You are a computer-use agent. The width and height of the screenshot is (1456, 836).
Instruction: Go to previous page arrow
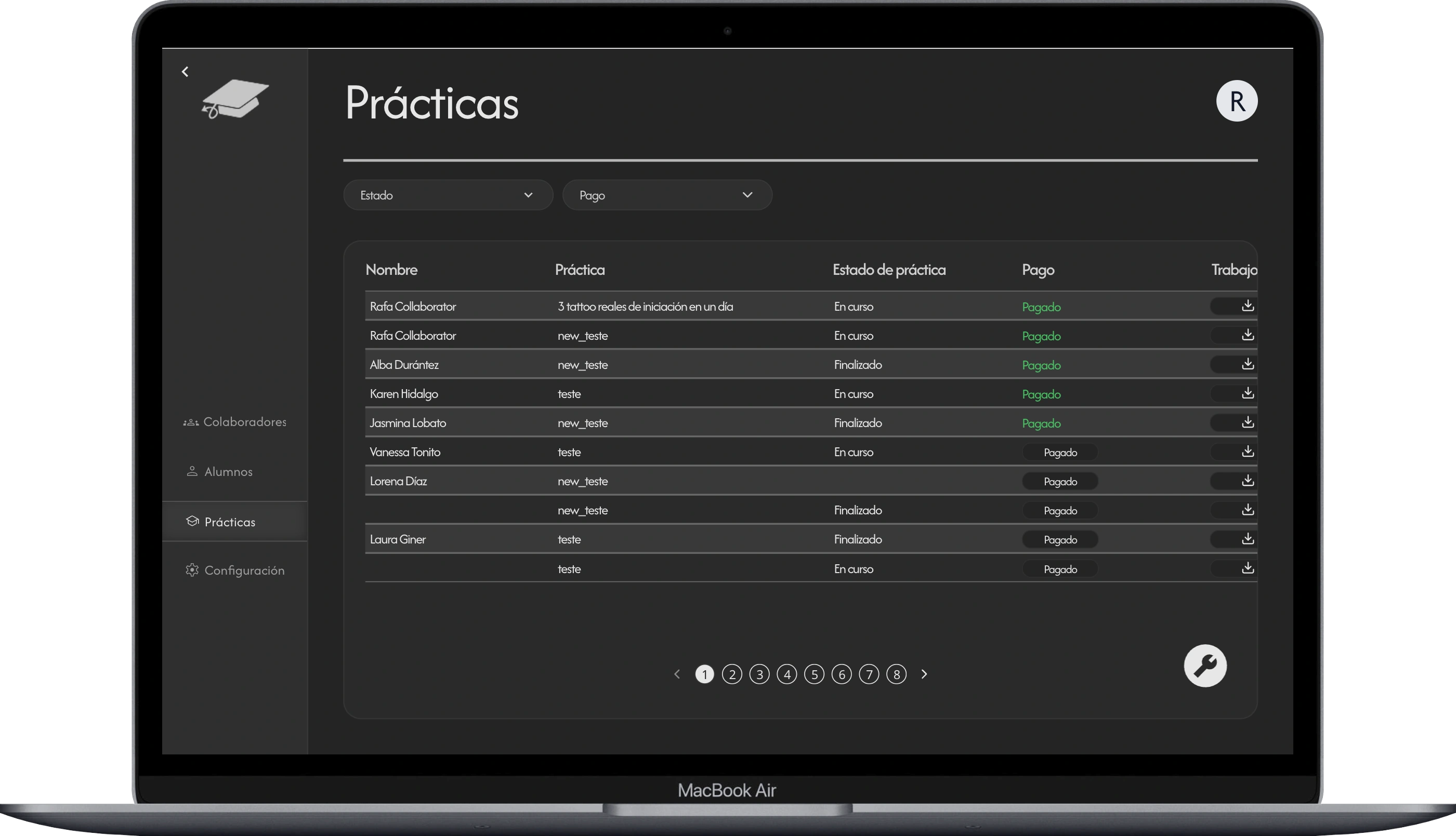(677, 674)
